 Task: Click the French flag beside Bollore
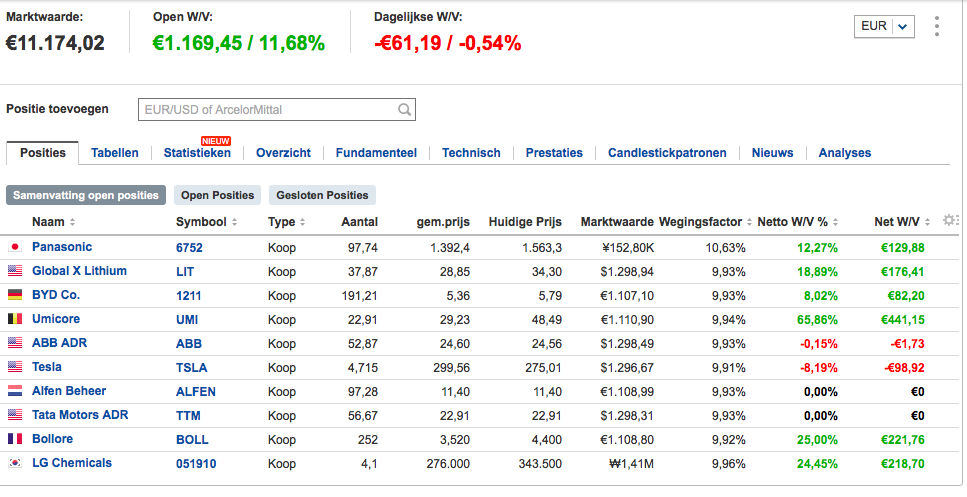pyautogui.click(x=15, y=439)
